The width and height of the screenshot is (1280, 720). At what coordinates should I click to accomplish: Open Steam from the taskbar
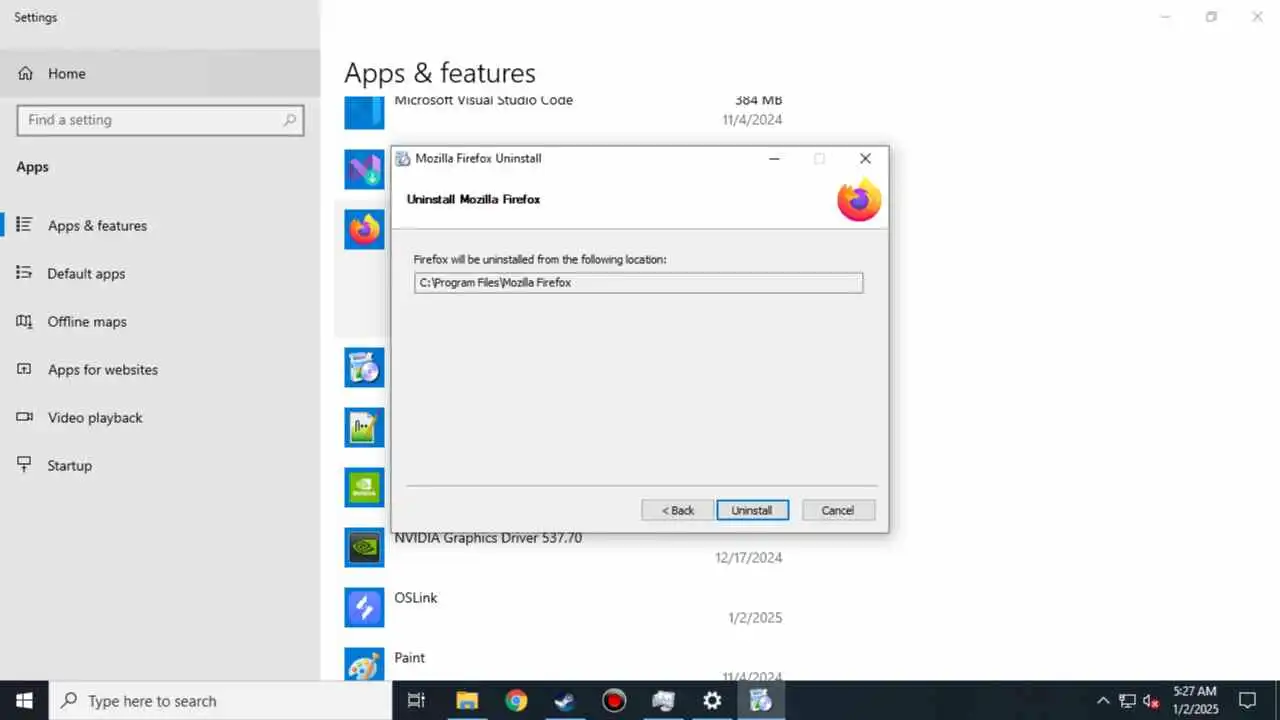click(x=565, y=701)
